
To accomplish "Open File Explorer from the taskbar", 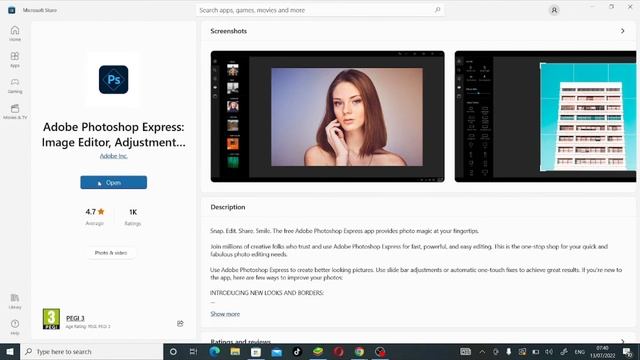I will click(x=235, y=351).
